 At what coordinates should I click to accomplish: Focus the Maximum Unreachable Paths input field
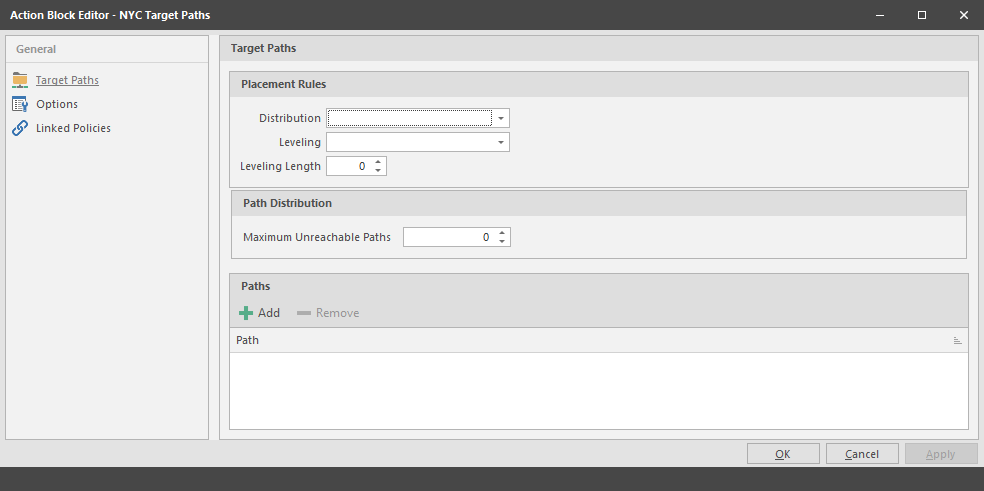point(448,237)
